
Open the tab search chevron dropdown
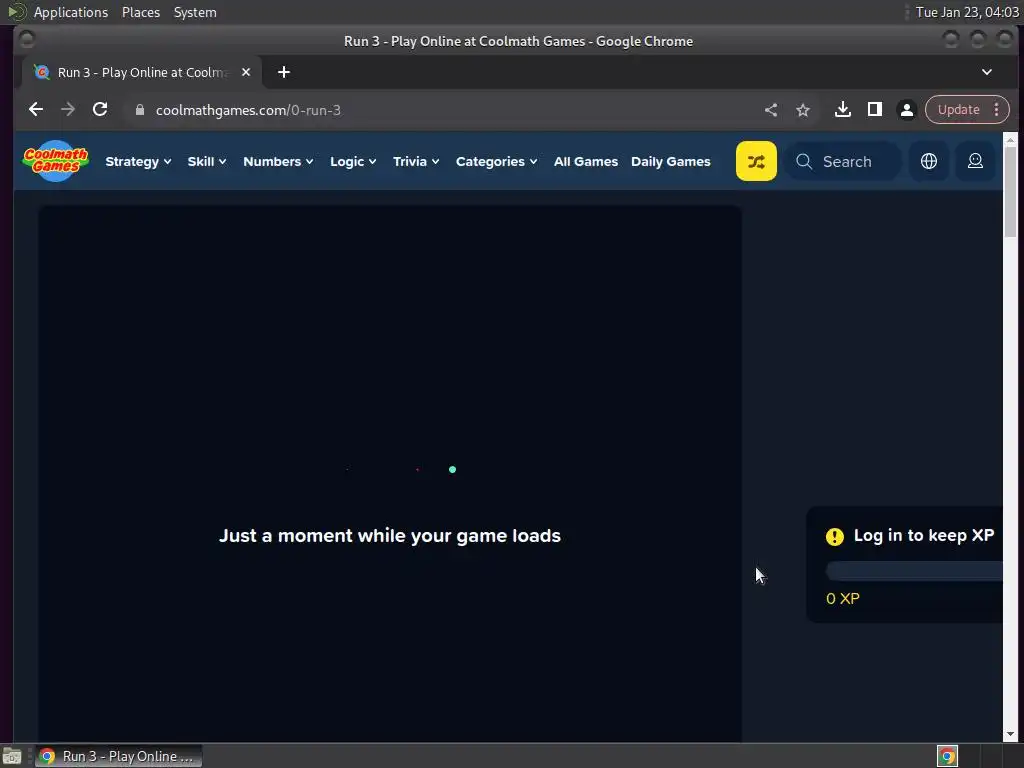tap(986, 72)
